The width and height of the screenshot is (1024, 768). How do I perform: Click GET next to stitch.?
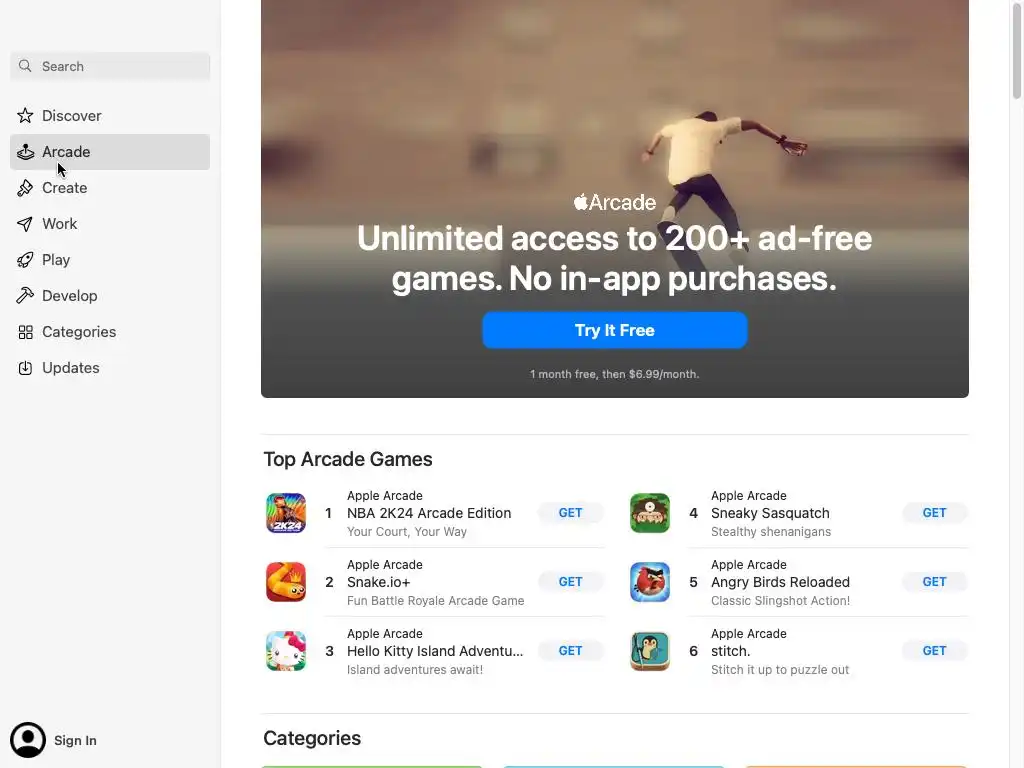click(x=935, y=651)
